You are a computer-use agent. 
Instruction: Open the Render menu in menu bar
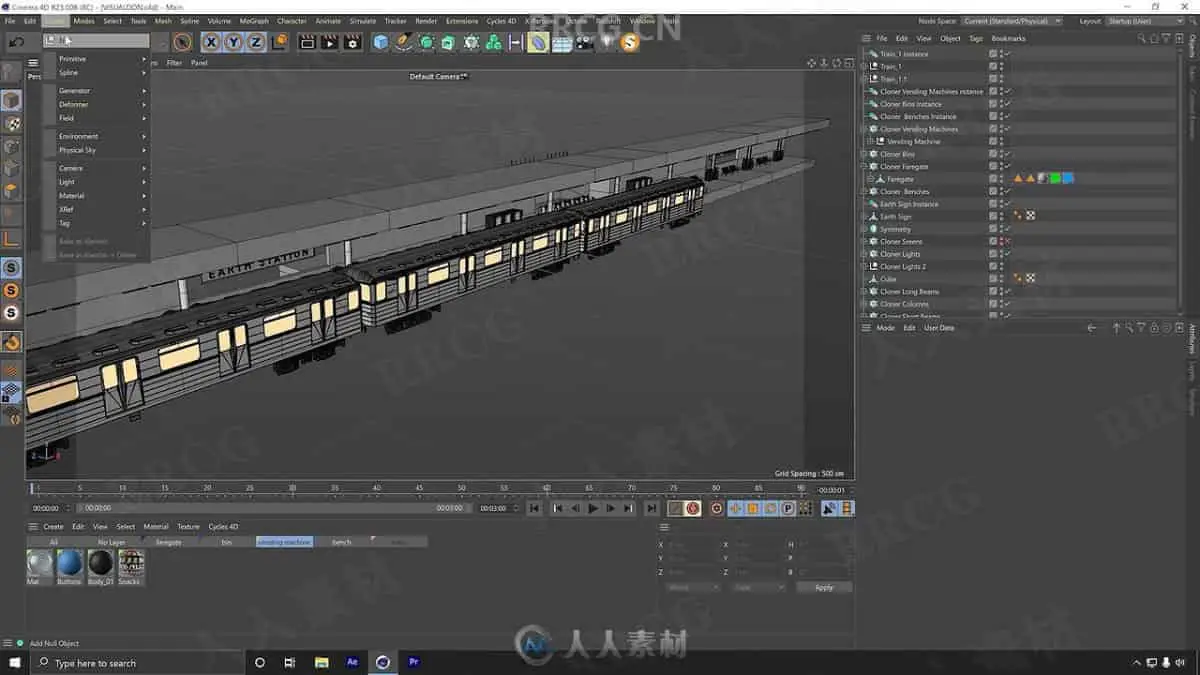[426, 20]
